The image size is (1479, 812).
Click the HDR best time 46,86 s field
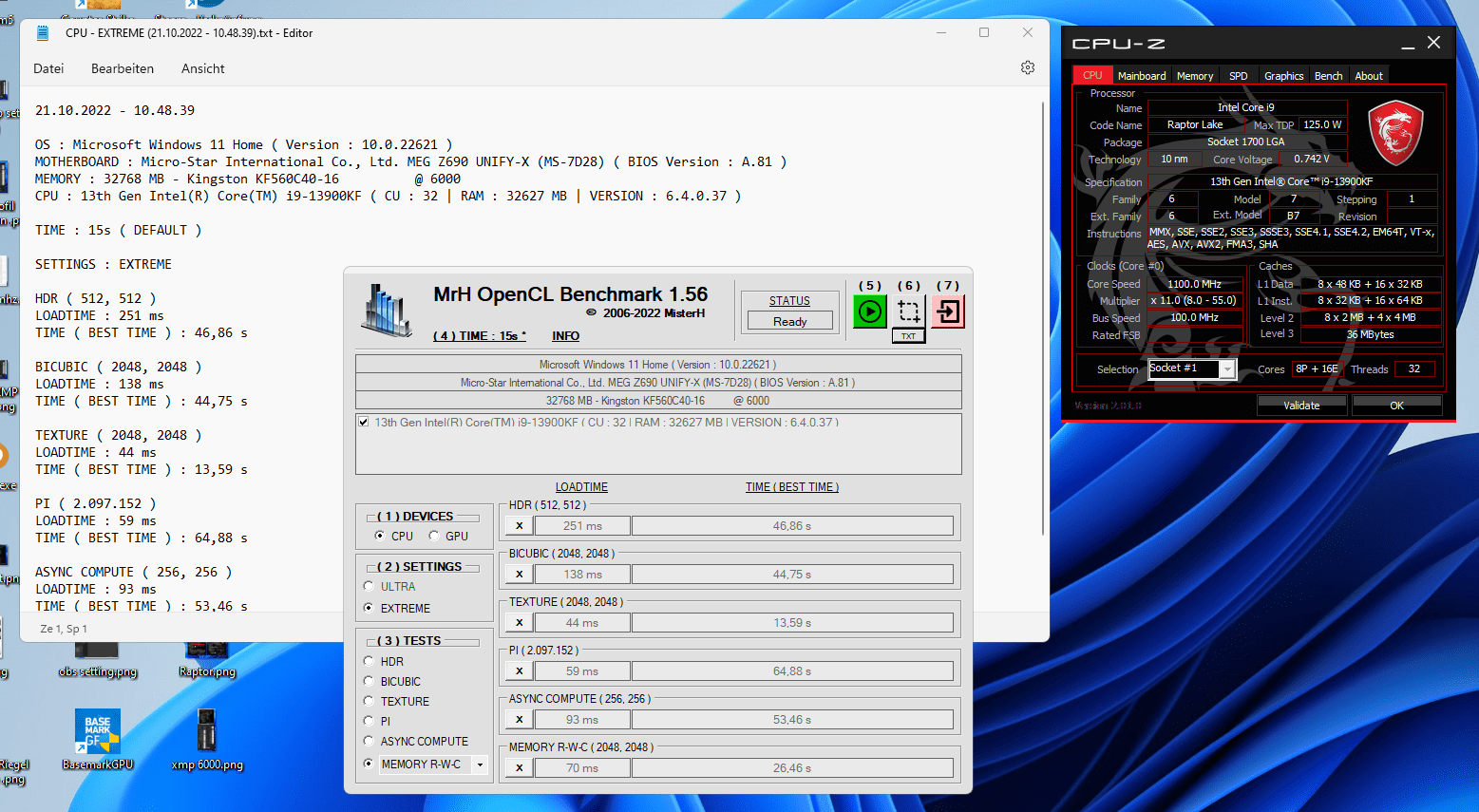click(x=792, y=526)
